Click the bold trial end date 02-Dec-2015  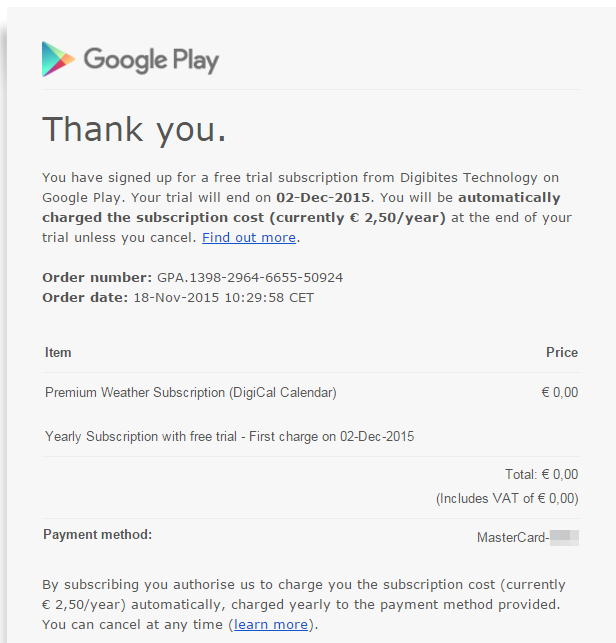(x=323, y=198)
